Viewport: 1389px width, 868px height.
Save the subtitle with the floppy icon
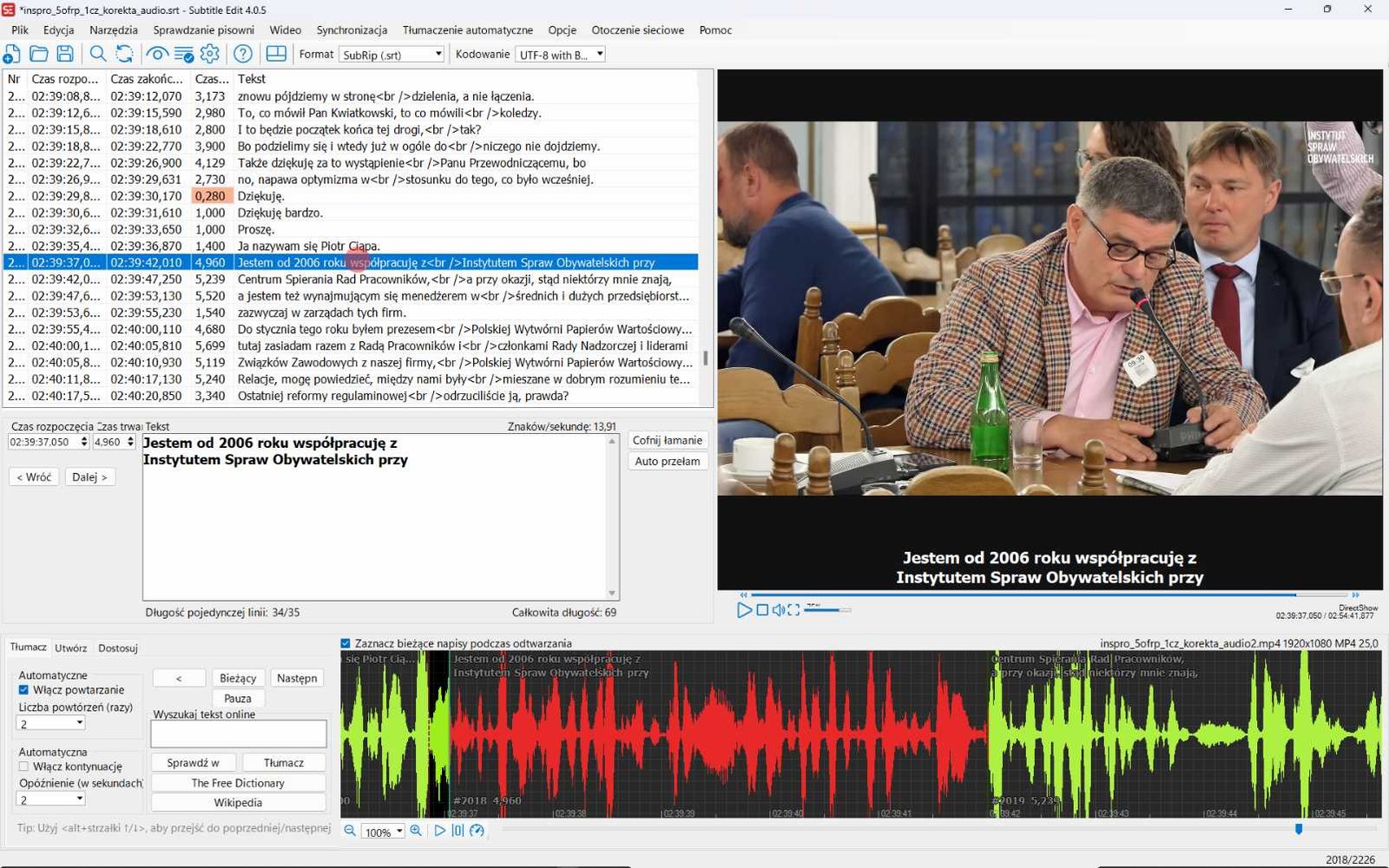click(65, 54)
